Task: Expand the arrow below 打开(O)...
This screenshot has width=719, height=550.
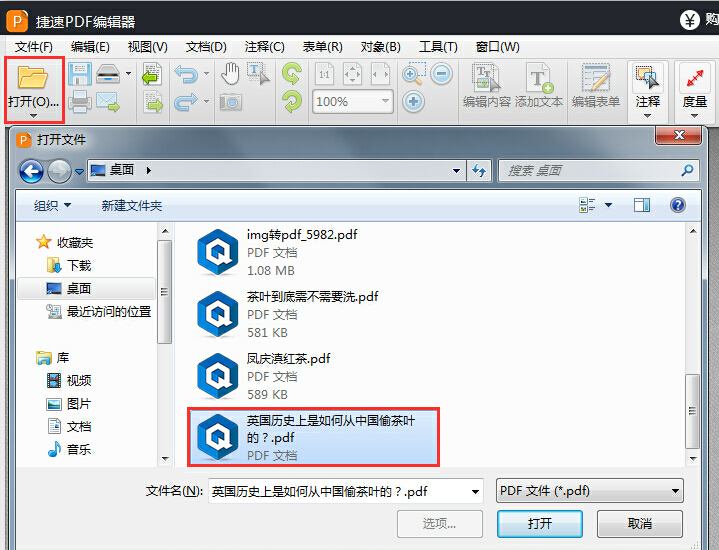Action: pos(33,116)
